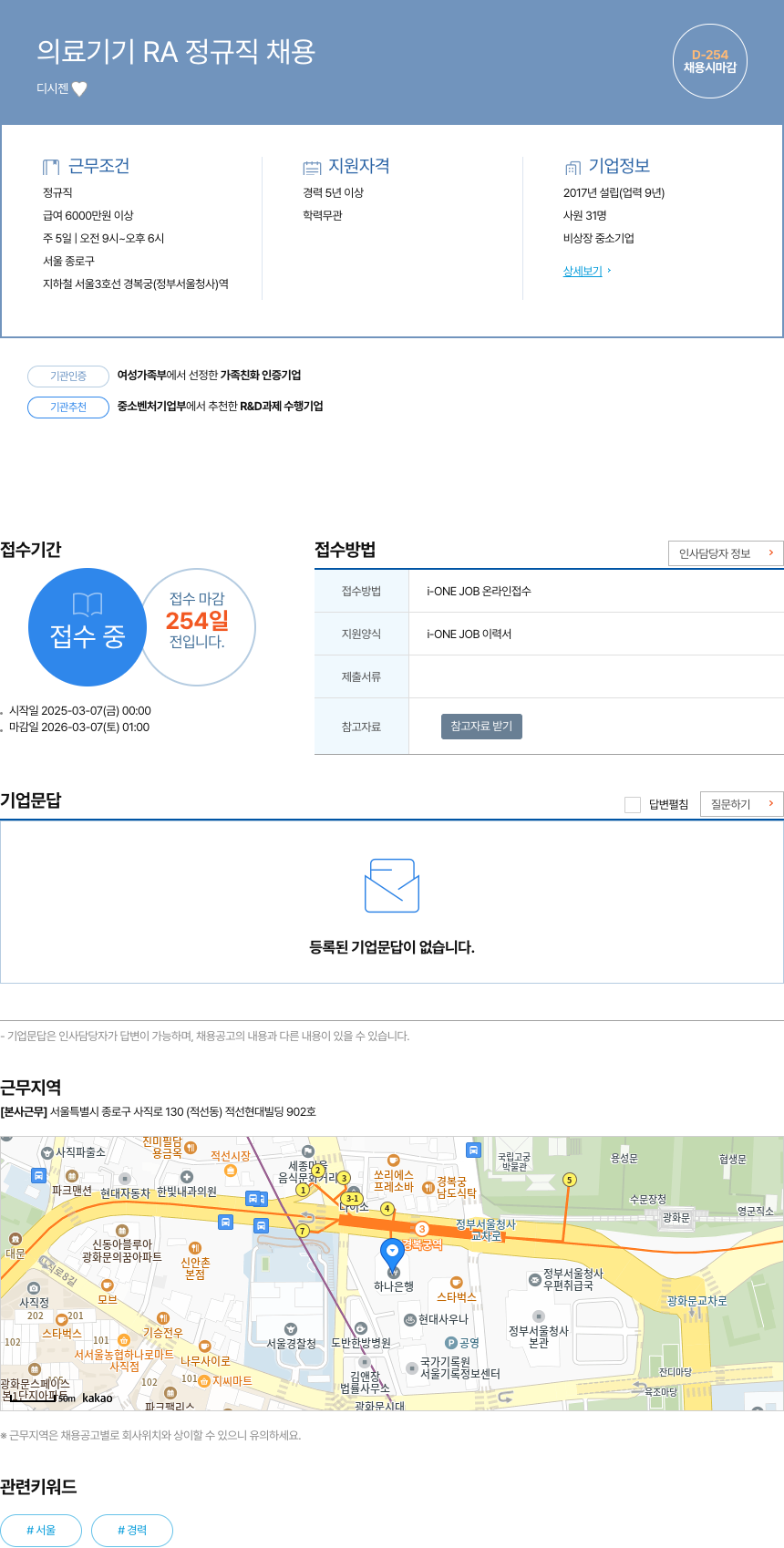
Task: Open 인사담당자 정보 button
Action: pos(726,553)
